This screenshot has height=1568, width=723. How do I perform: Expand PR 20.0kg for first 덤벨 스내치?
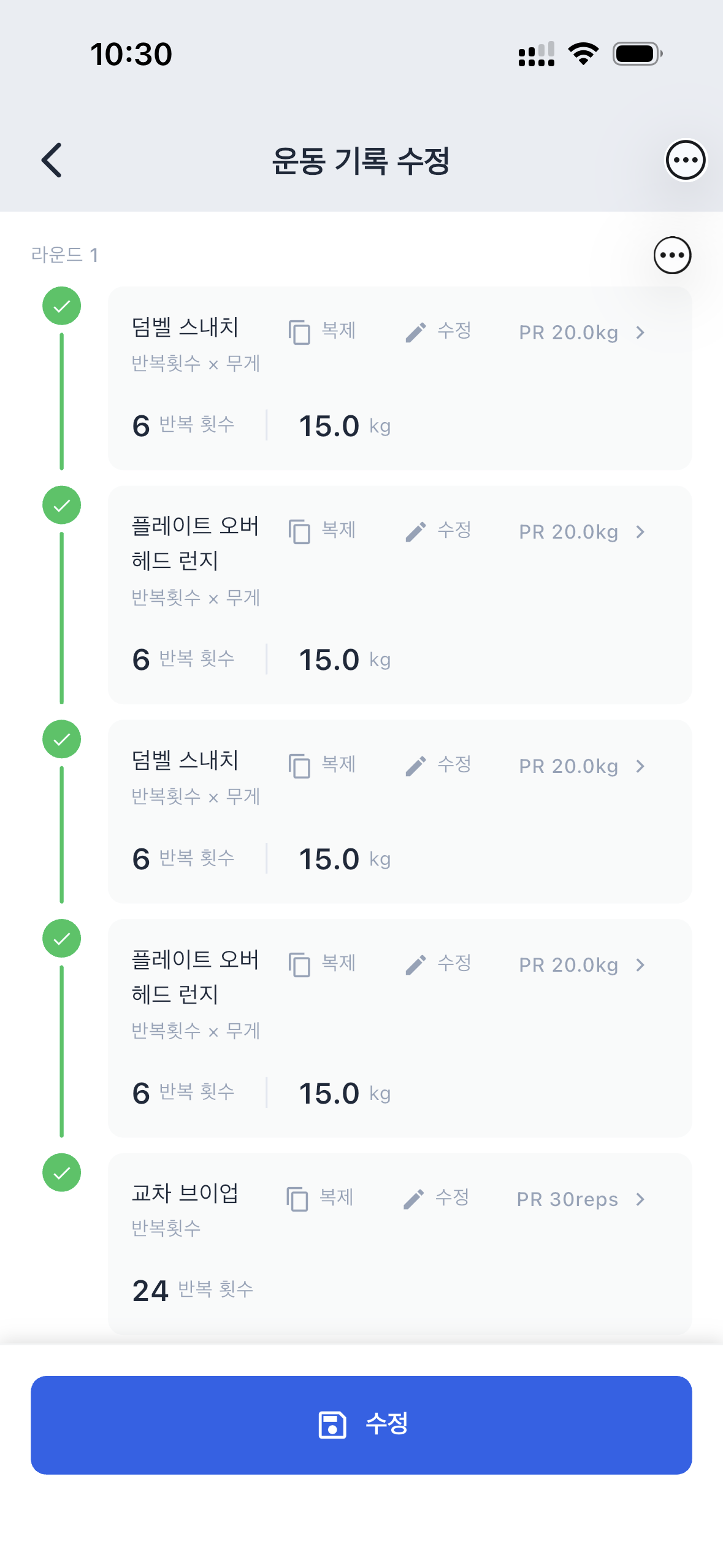point(581,332)
